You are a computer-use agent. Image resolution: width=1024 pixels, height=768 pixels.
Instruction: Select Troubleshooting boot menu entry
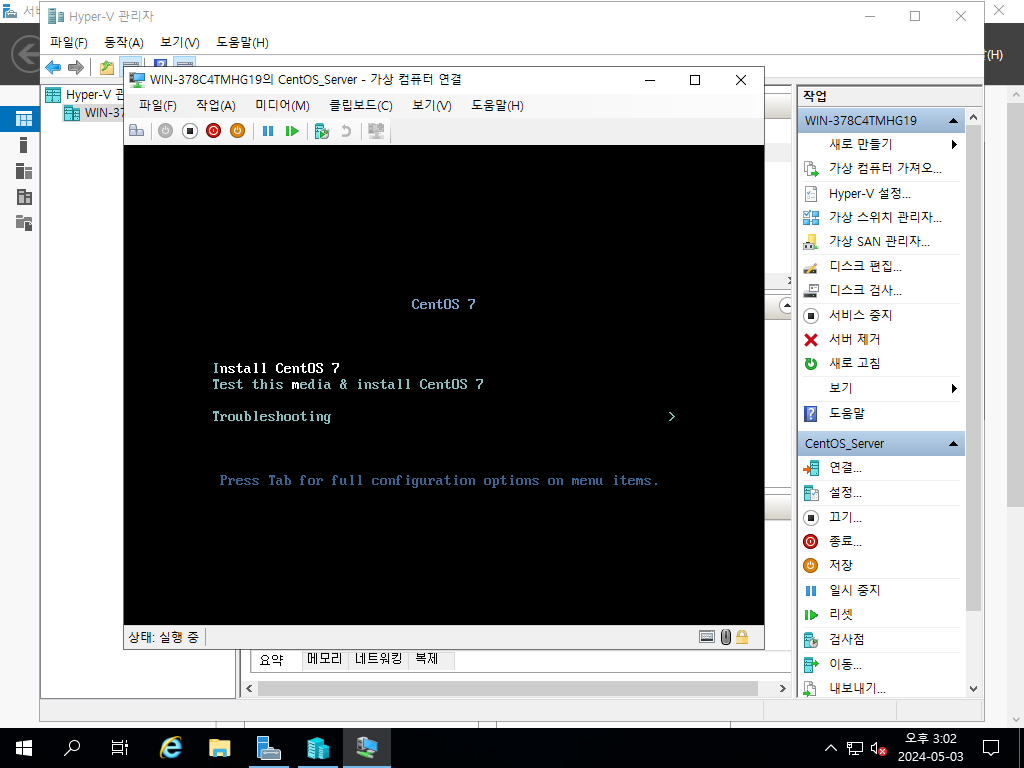coord(272,417)
